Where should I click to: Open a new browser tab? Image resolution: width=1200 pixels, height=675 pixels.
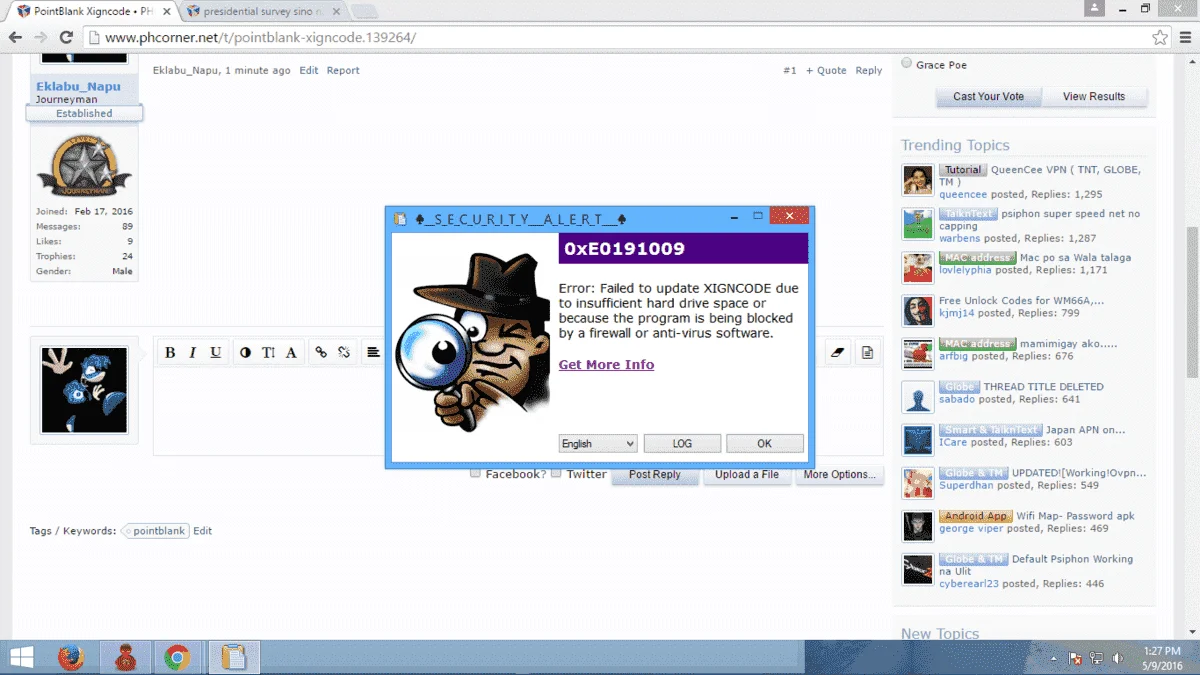(364, 12)
